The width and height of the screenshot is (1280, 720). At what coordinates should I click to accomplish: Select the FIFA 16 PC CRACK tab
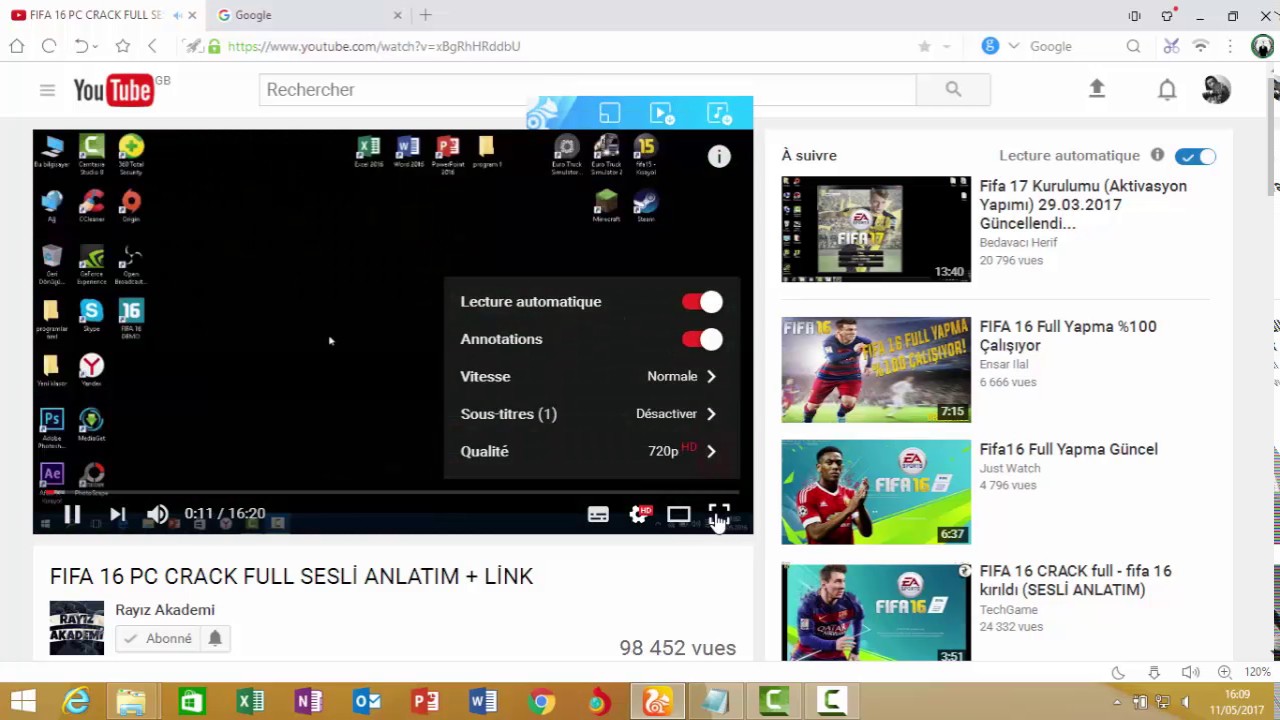103,15
